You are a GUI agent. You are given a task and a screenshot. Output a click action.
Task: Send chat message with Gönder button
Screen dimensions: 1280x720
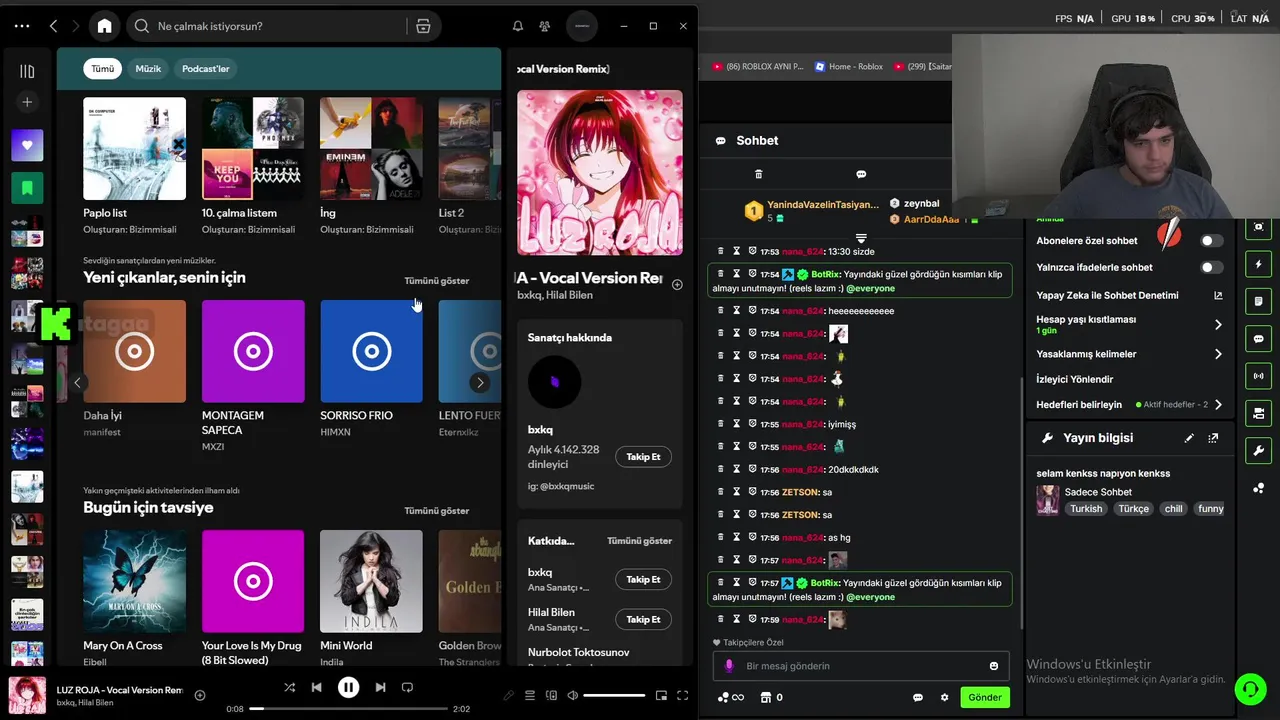click(984, 697)
